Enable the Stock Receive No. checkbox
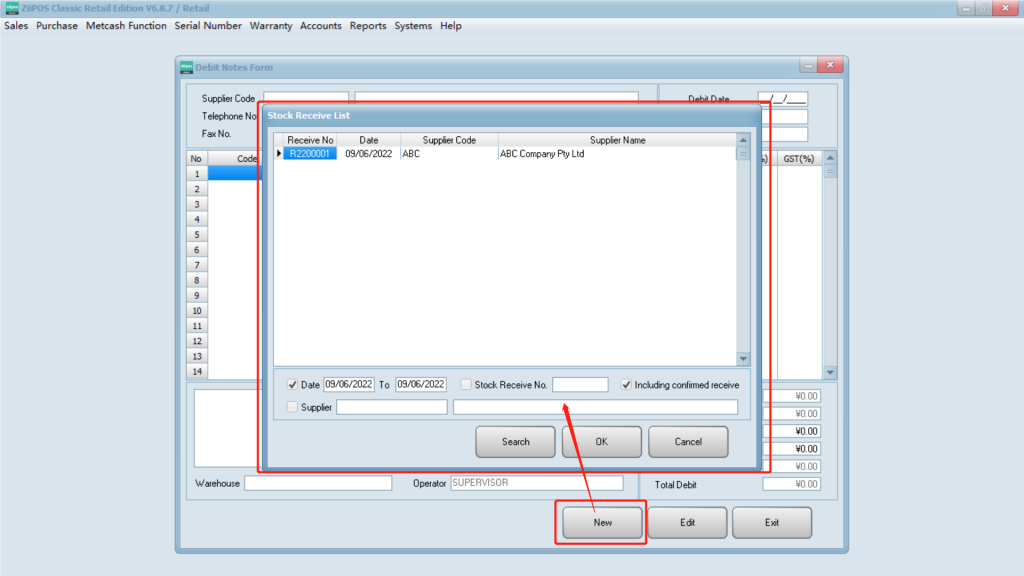Viewport: 1024px width, 576px height. tap(466, 384)
